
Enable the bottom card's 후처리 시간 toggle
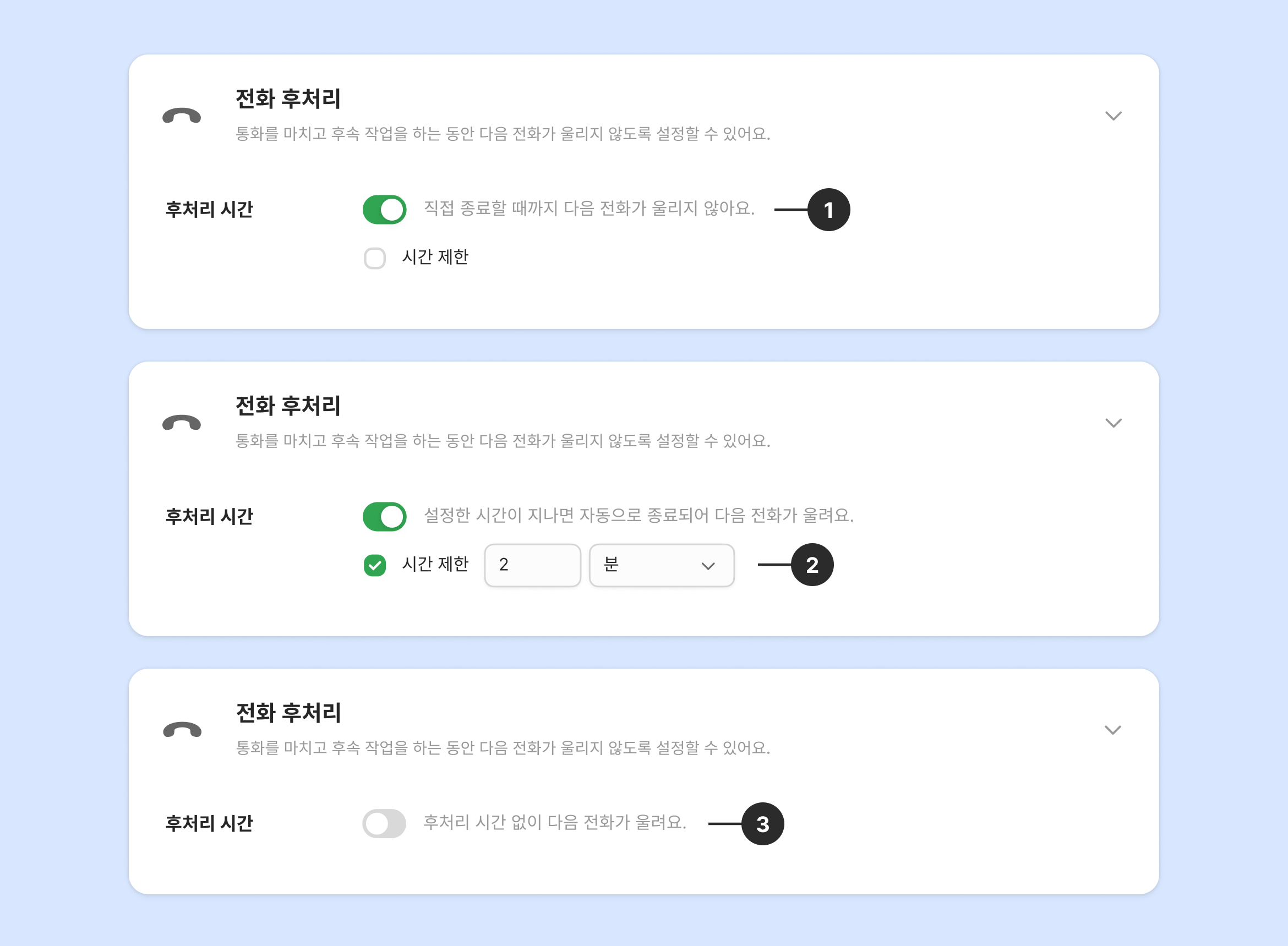coord(384,823)
